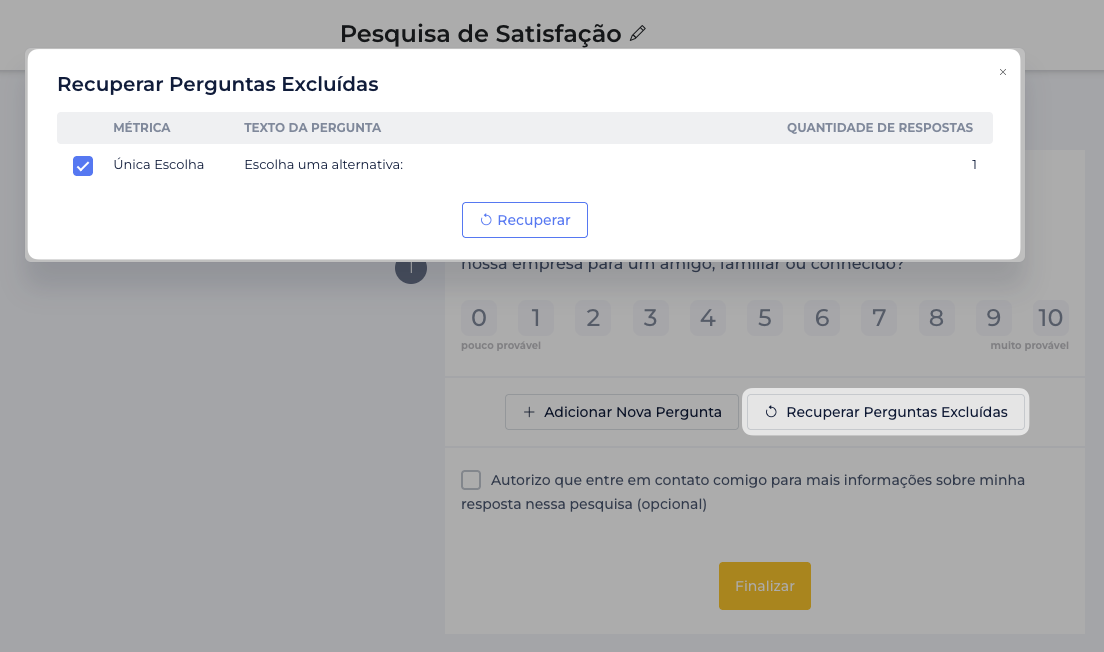The image size is (1104, 652).
Task: Check the contact authorization checkbox
Action: 471,480
